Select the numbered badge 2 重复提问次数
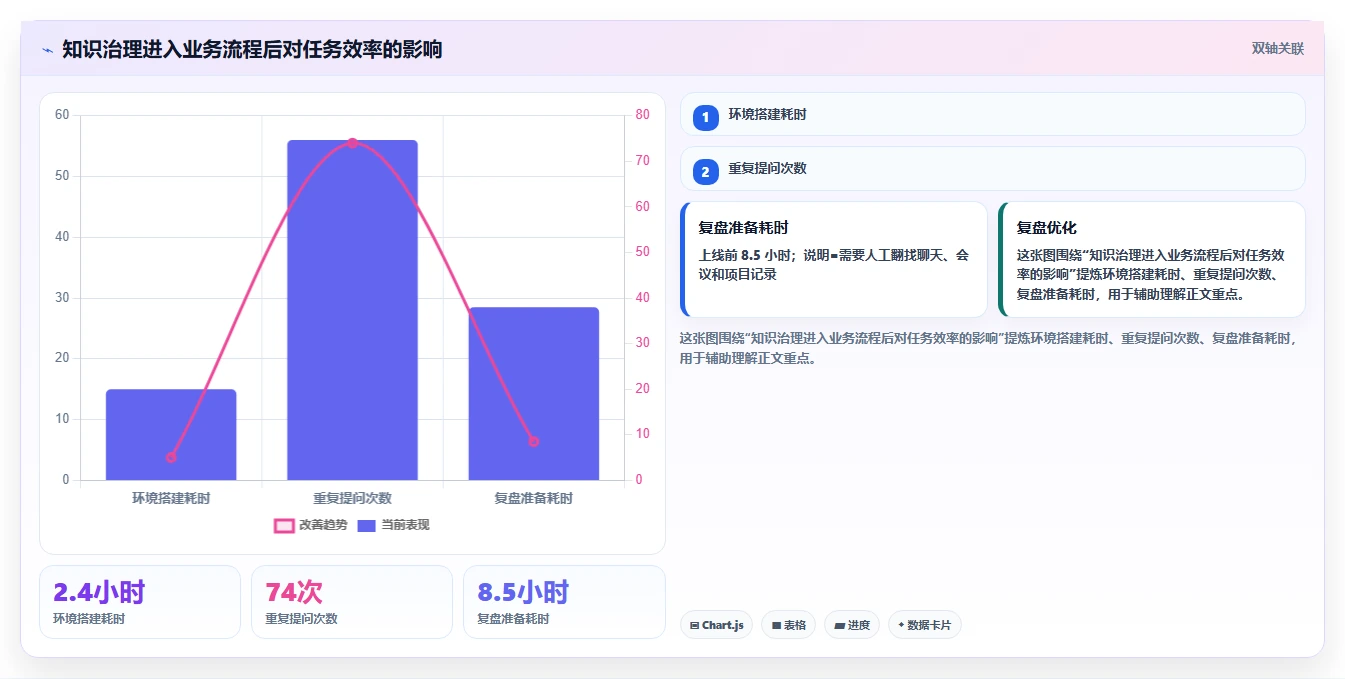Screen dimensions: 1345x679 [x=706, y=172]
